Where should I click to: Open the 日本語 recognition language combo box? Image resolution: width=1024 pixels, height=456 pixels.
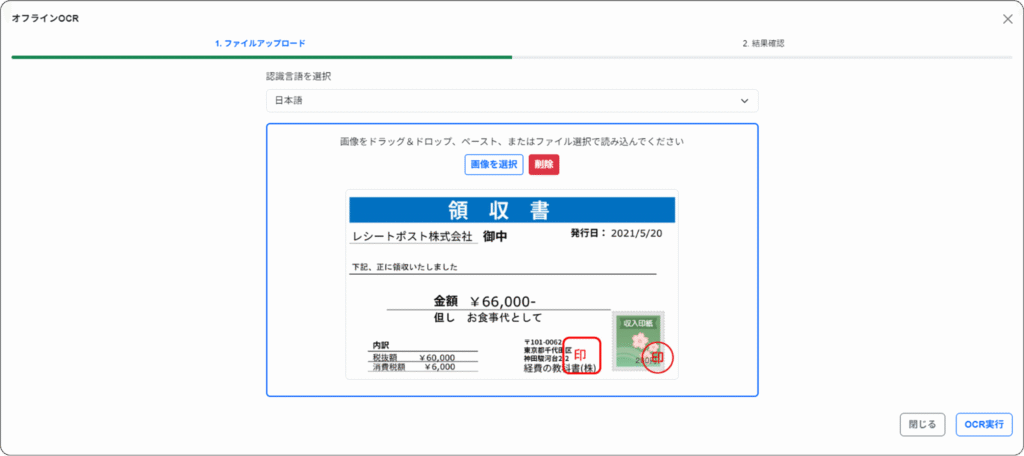coord(511,101)
